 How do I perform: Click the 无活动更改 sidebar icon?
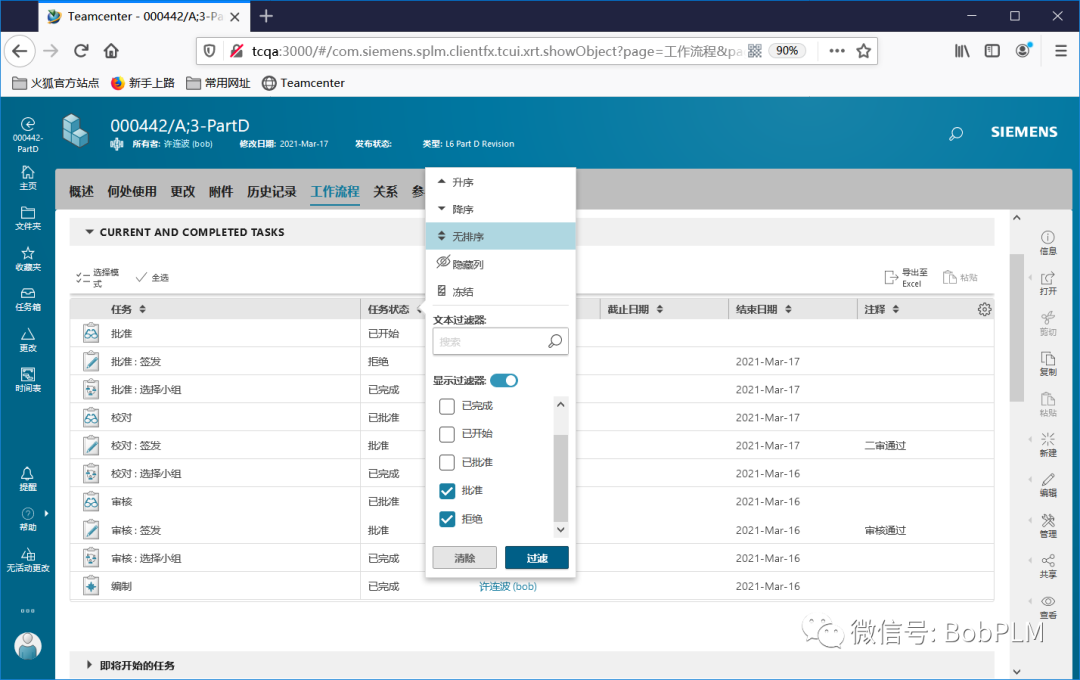(x=28, y=560)
